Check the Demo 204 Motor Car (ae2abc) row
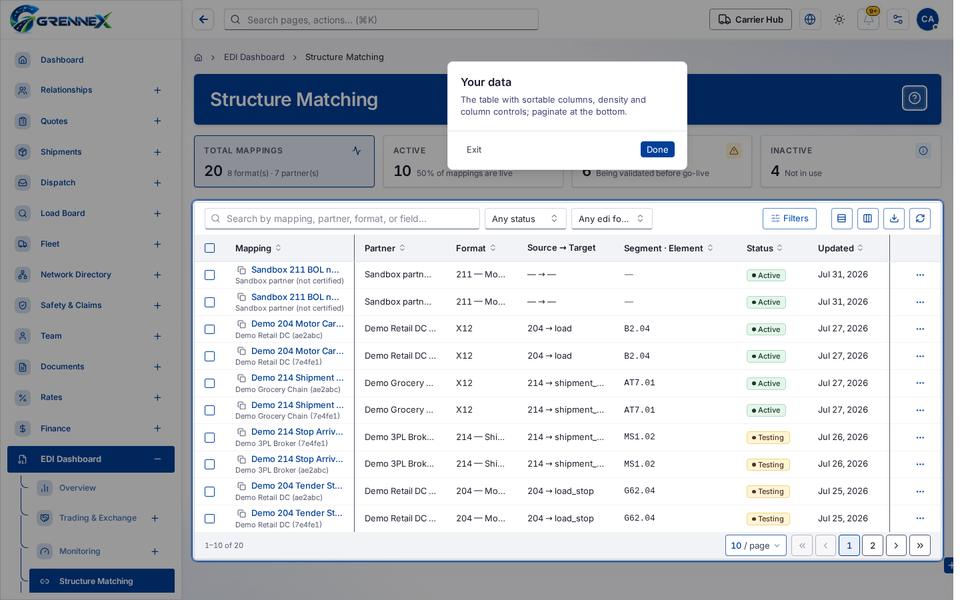The height and width of the screenshot is (600, 960). click(210, 329)
